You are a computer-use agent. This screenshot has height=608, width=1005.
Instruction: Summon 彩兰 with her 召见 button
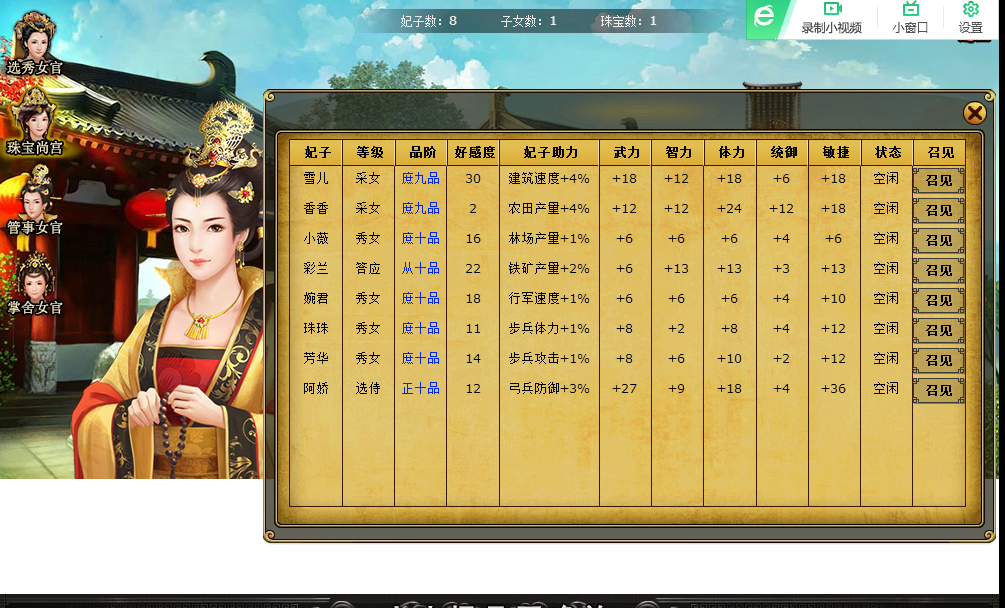coord(939,270)
